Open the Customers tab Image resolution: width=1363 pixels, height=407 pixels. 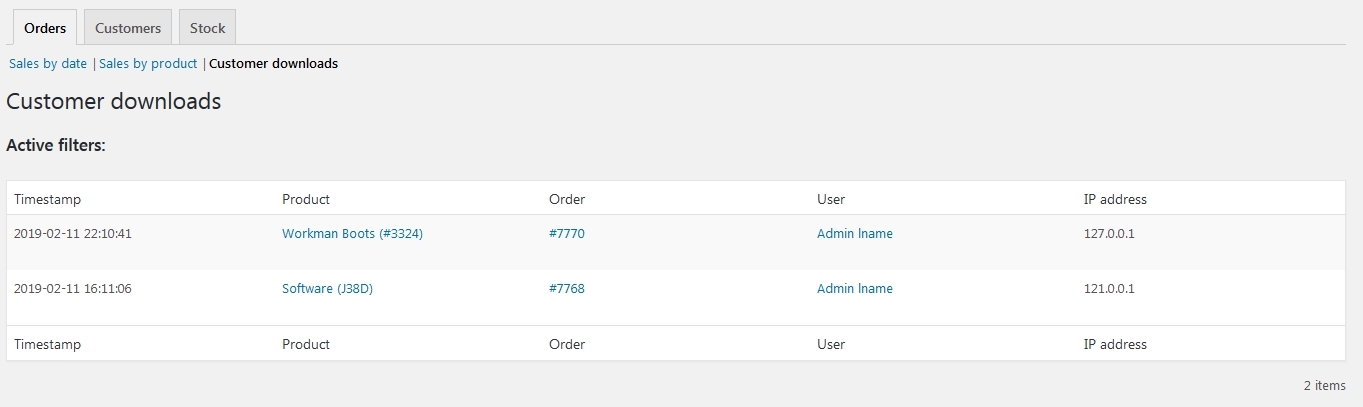128,28
